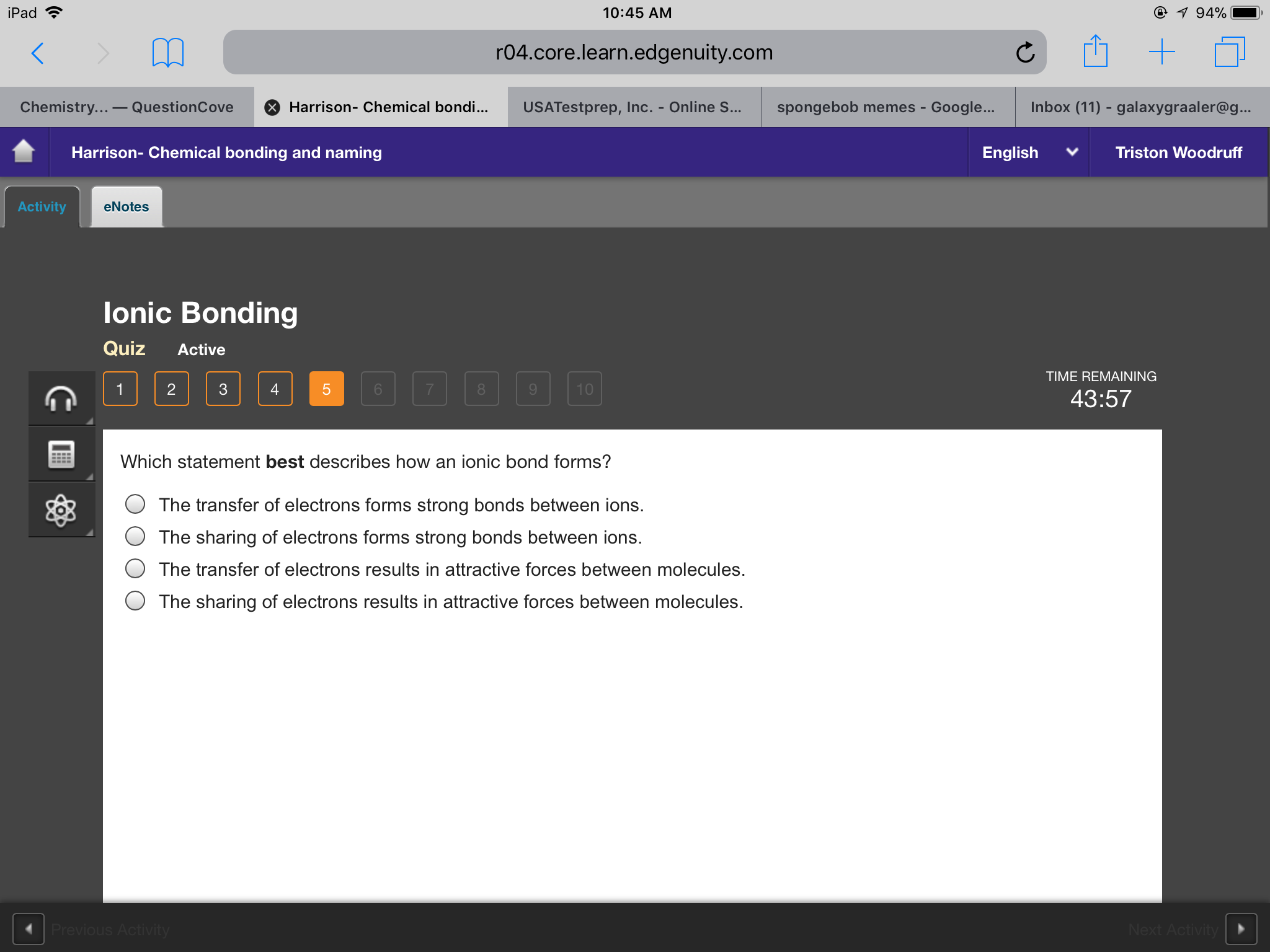Go to the home icon
The image size is (1270, 952).
[24, 152]
